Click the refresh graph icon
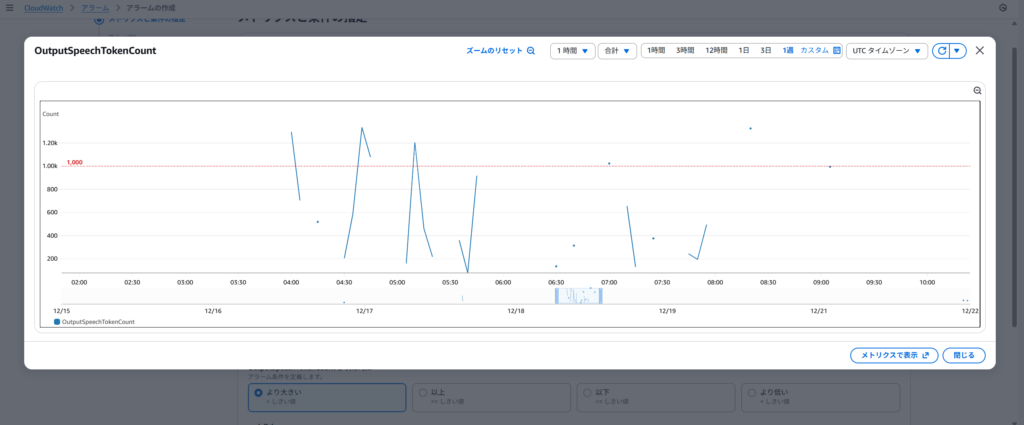Screen dimensions: 1024x425 [x=941, y=51]
